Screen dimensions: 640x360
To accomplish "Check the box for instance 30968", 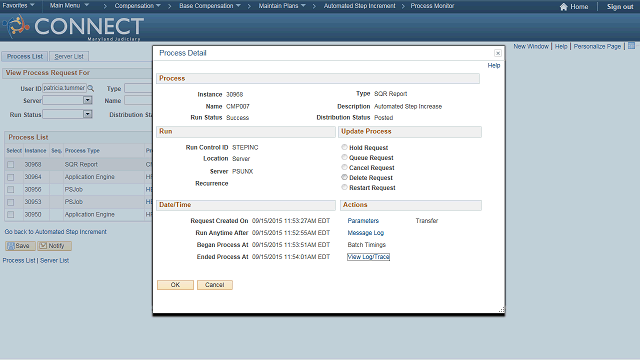I will click(x=11, y=164).
